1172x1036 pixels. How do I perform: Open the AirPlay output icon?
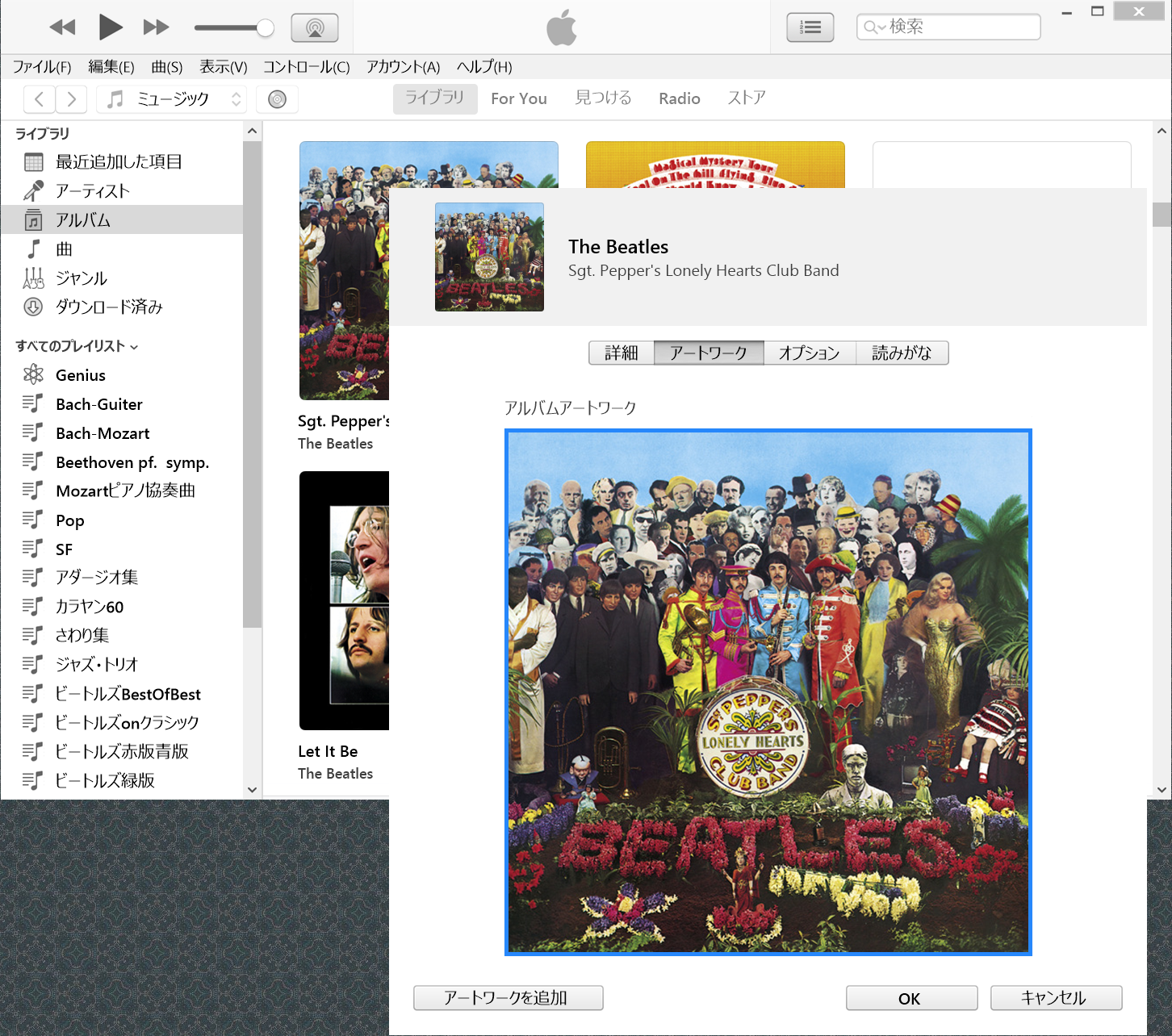tap(315, 28)
